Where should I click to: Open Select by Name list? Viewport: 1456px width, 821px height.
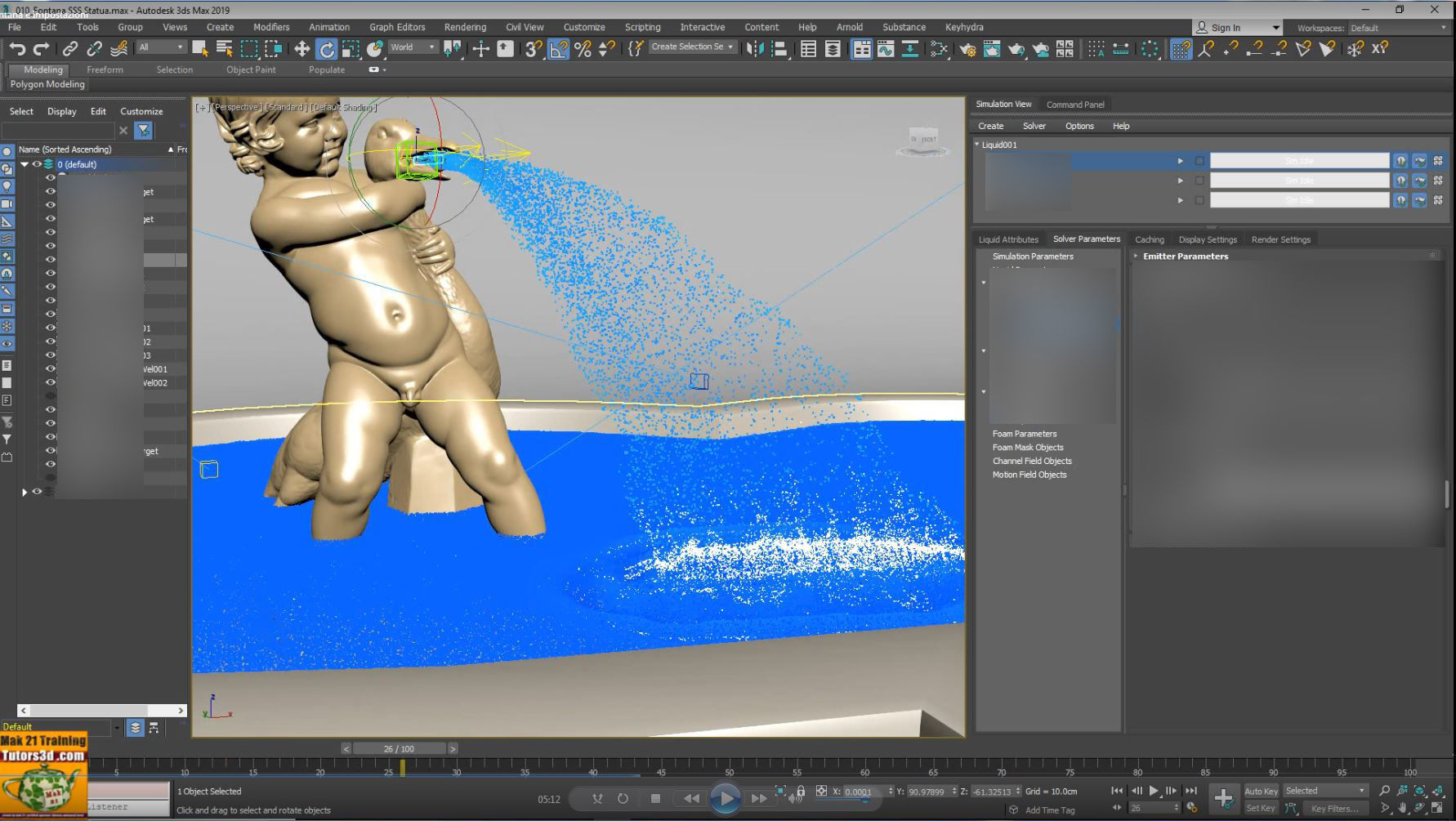(x=225, y=49)
